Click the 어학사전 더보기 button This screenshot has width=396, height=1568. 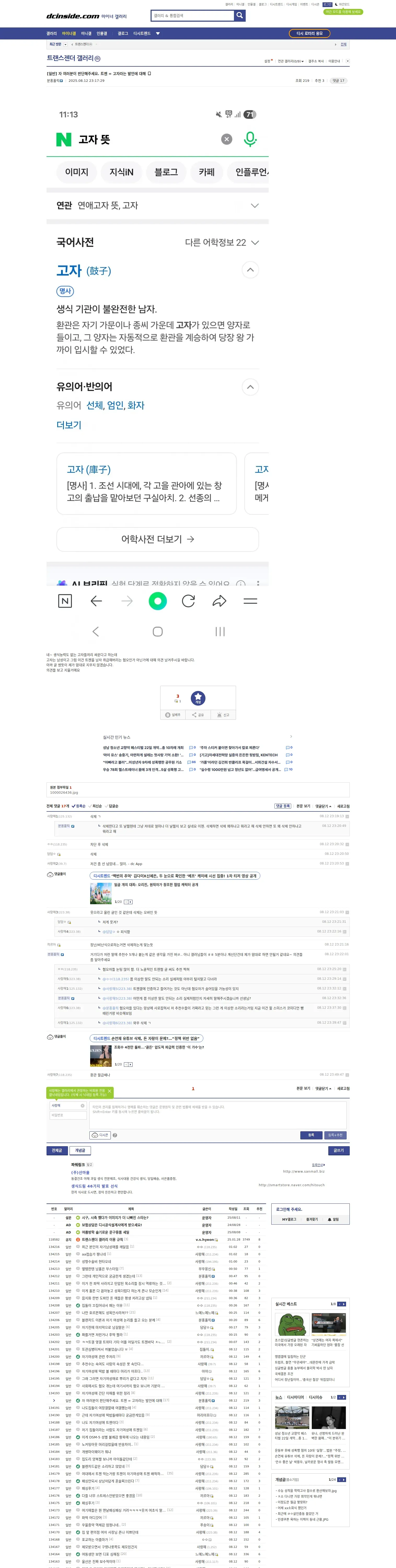coord(158,539)
